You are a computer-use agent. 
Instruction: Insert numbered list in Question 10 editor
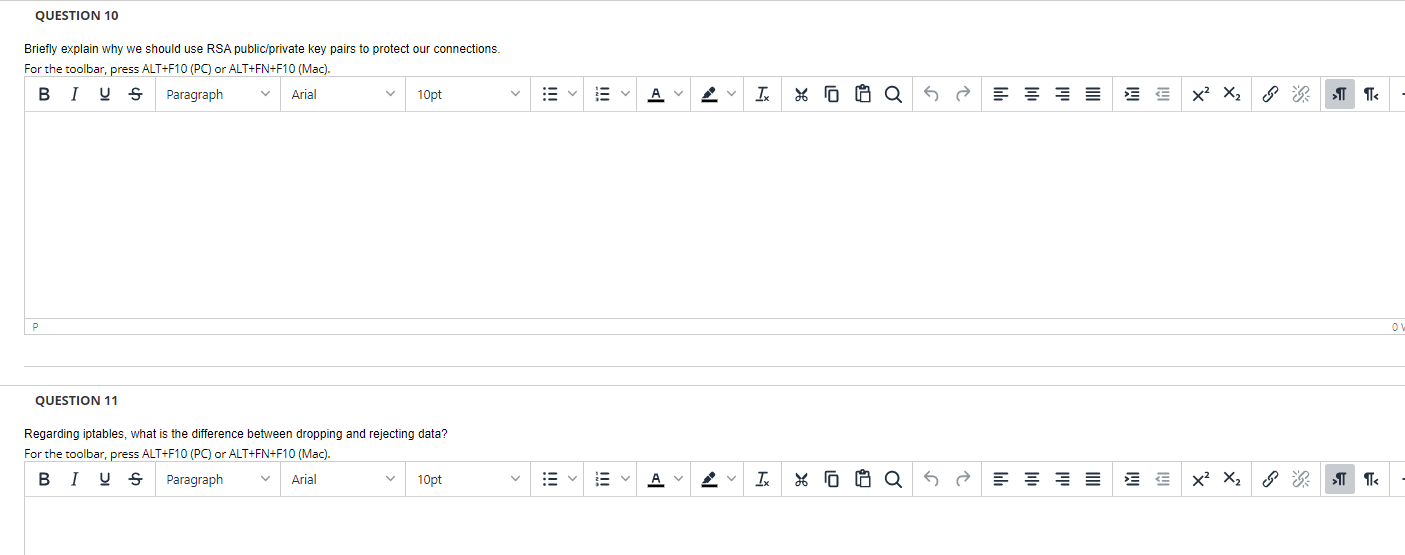(602, 94)
